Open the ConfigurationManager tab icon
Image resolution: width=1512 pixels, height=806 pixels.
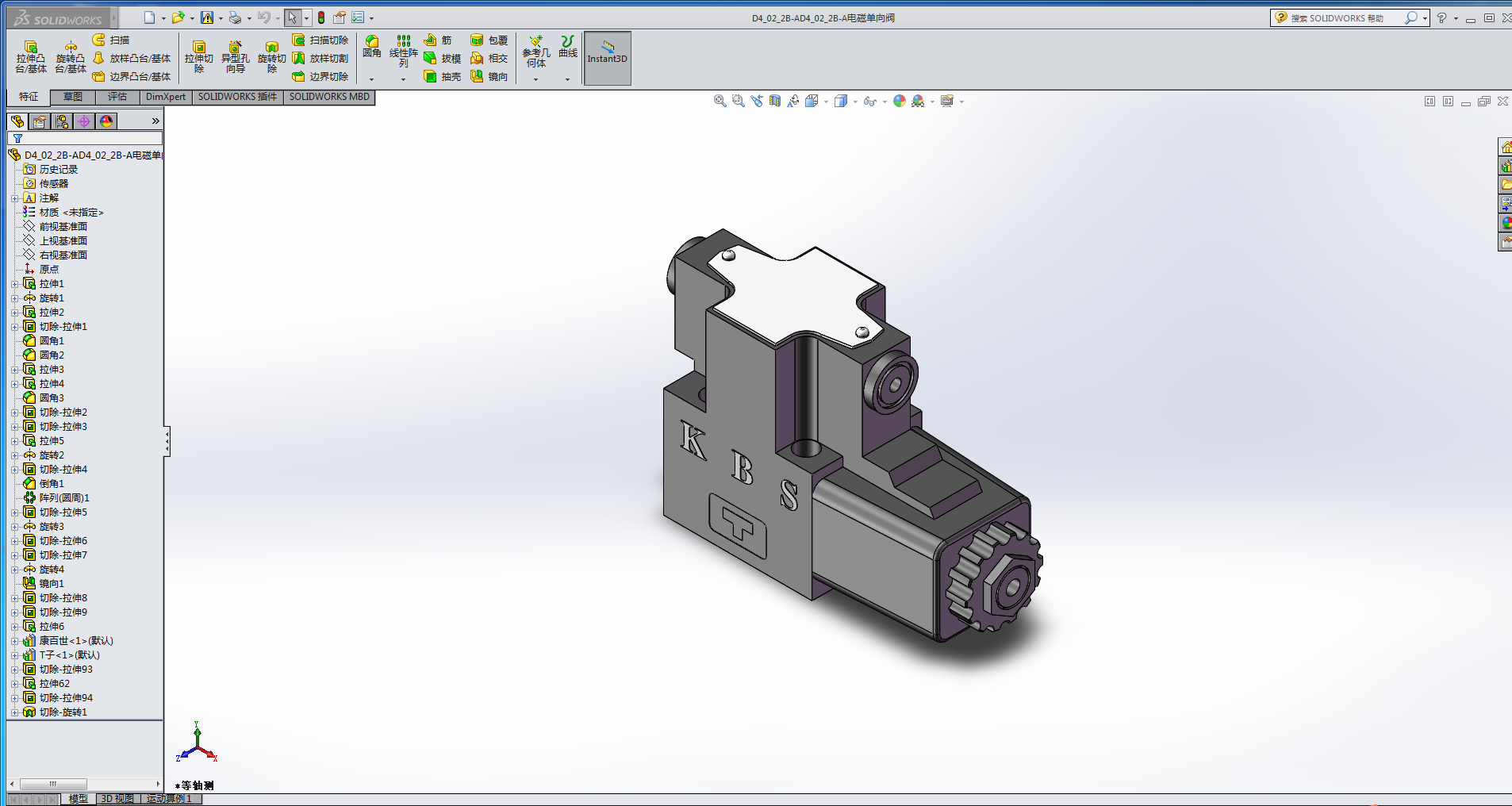[x=62, y=121]
